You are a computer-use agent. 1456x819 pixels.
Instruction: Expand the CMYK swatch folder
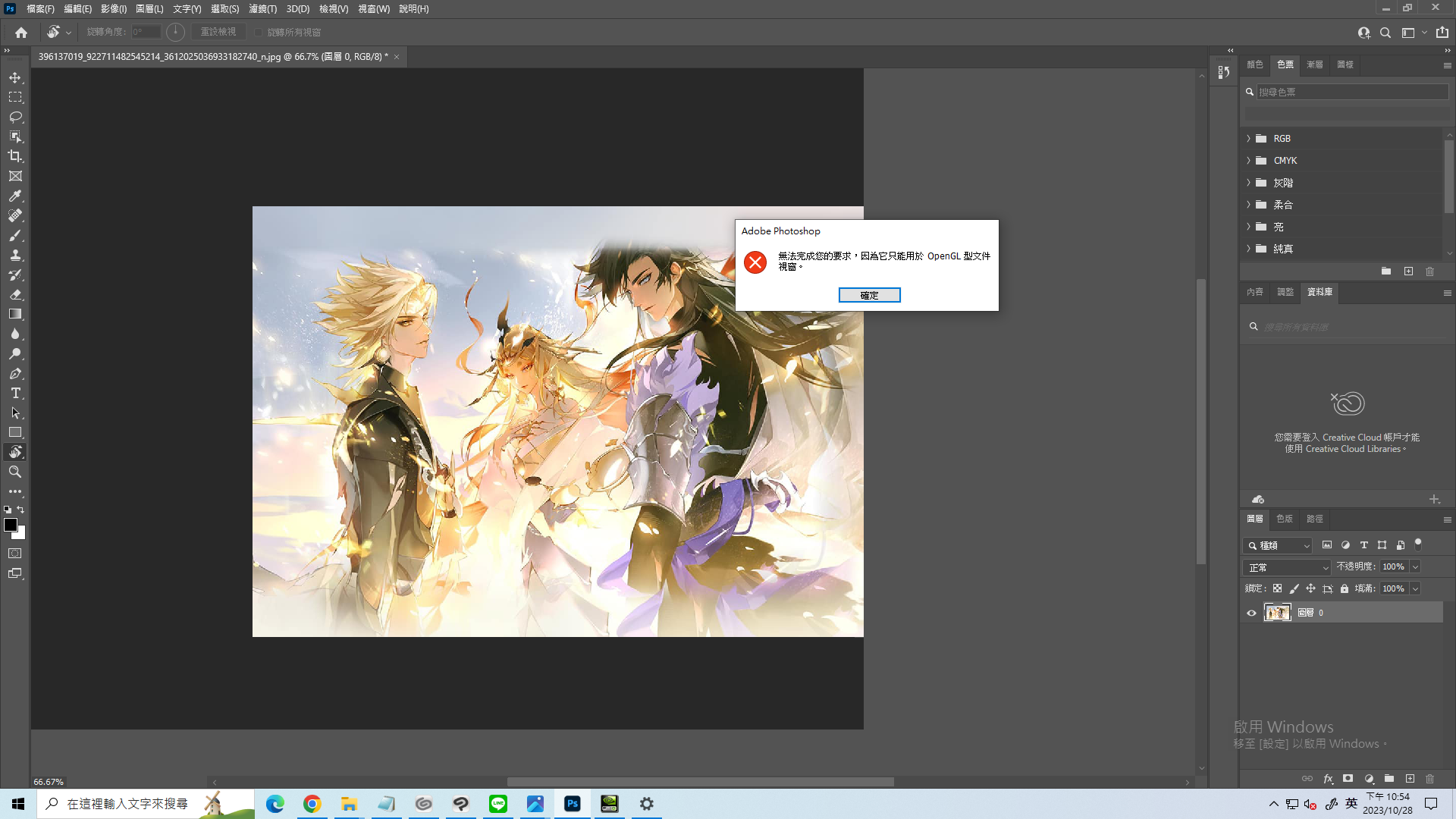point(1248,161)
